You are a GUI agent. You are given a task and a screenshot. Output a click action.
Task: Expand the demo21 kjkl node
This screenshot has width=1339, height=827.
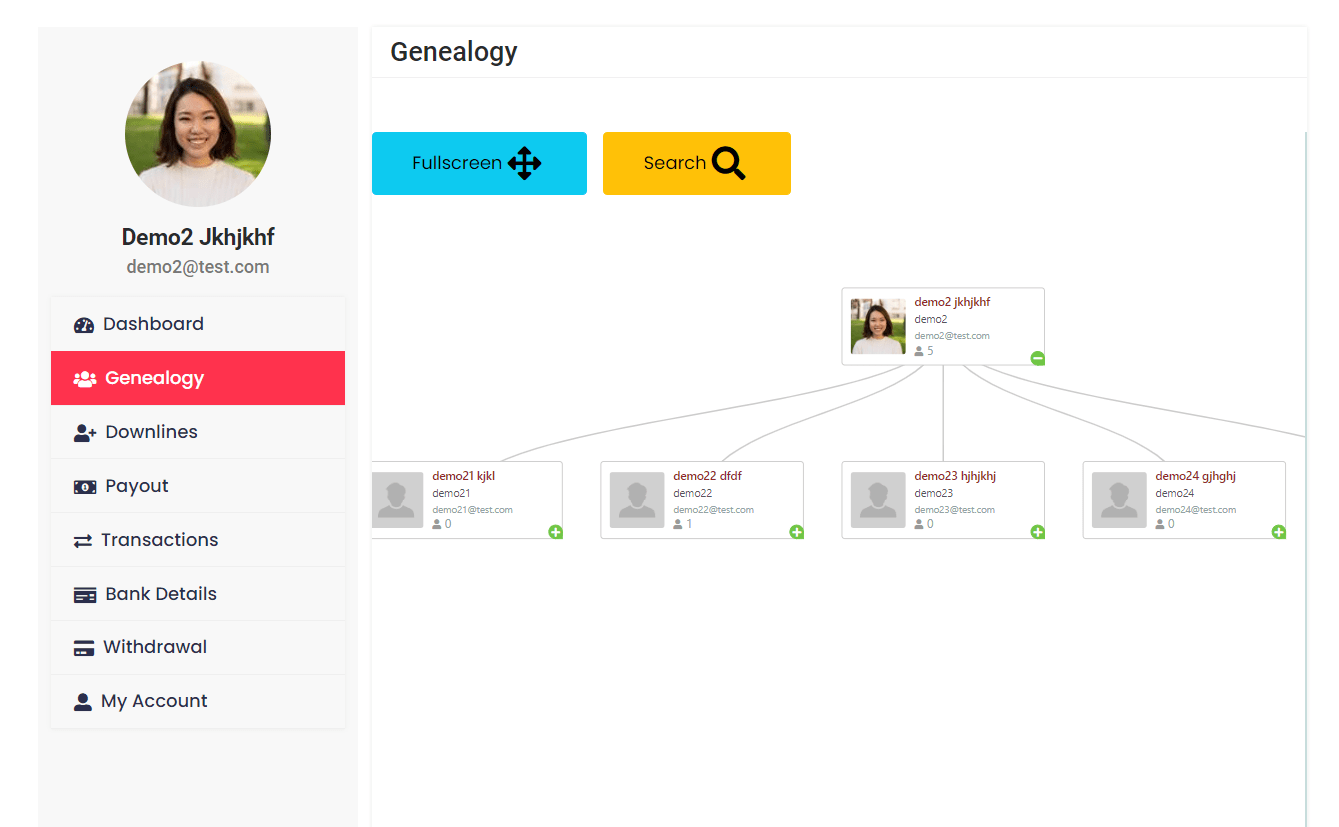(555, 533)
